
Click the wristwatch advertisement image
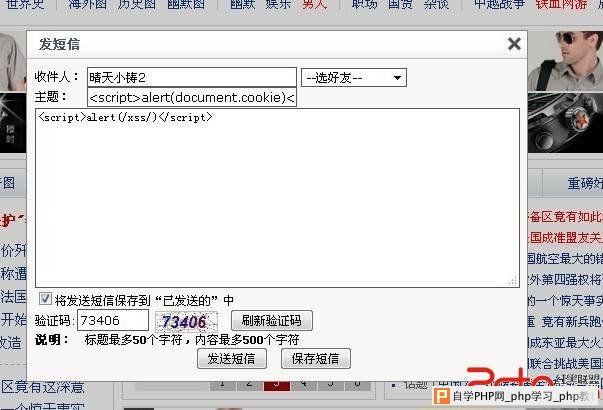(565, 122)
